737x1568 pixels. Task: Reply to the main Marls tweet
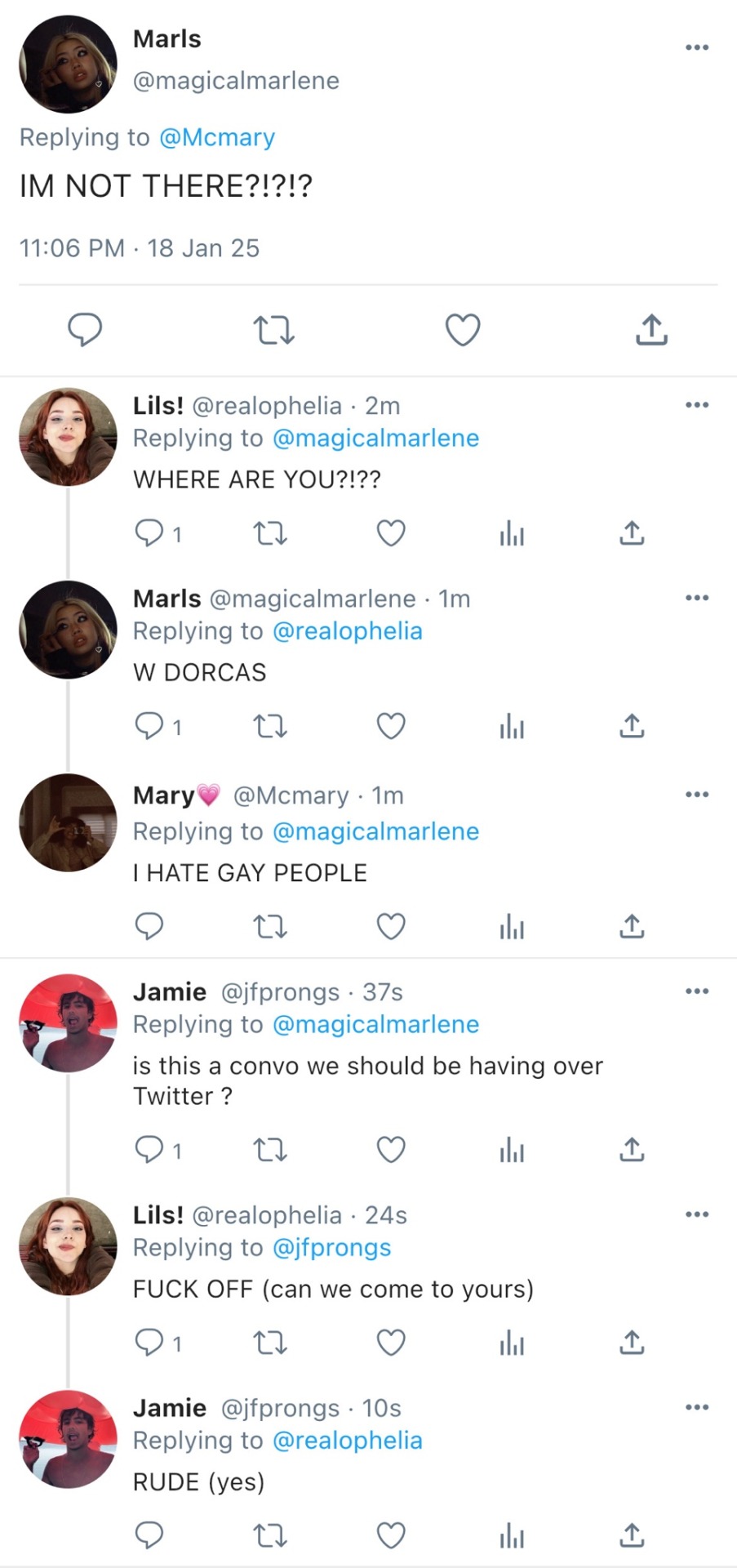(84, 329)
